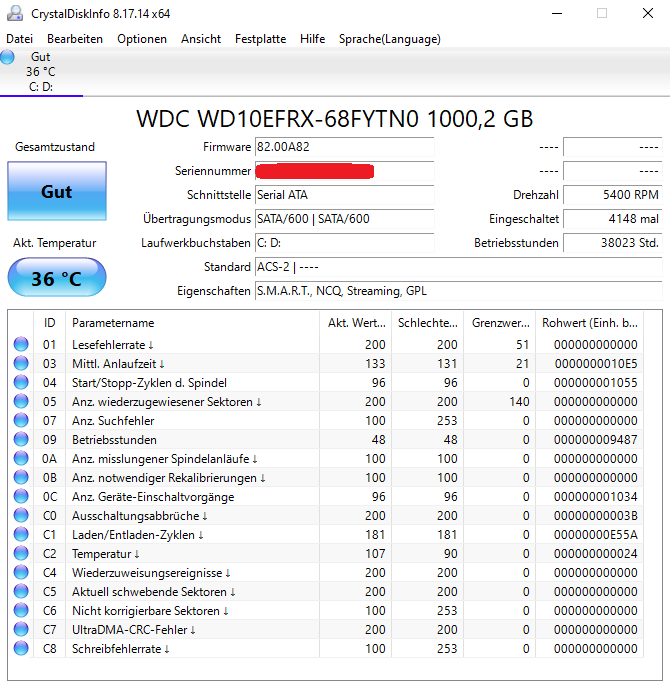The width and height of the screenshot is (670, 688).
Task: Click status orb for UltraDMA-CRC-Fehler row
Action: tap(21, 630)
